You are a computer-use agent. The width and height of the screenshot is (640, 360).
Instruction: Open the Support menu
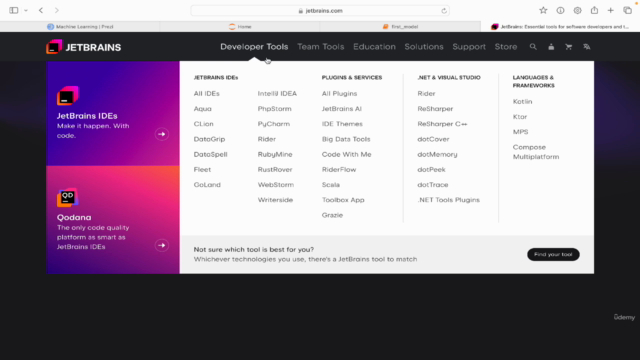469,47
